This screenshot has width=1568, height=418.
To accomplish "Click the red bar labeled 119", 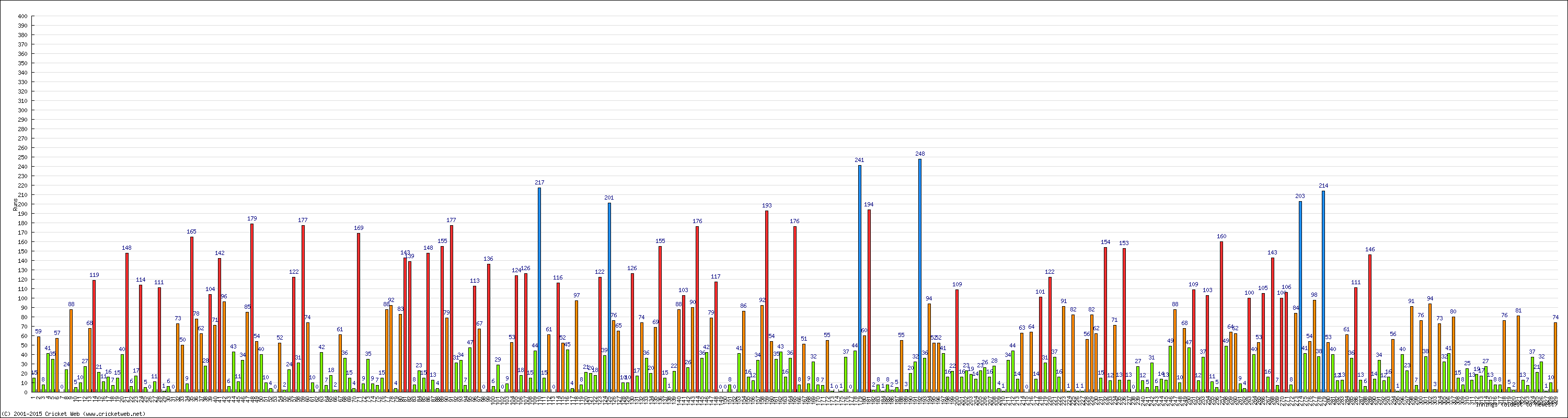I will (95, 336).
